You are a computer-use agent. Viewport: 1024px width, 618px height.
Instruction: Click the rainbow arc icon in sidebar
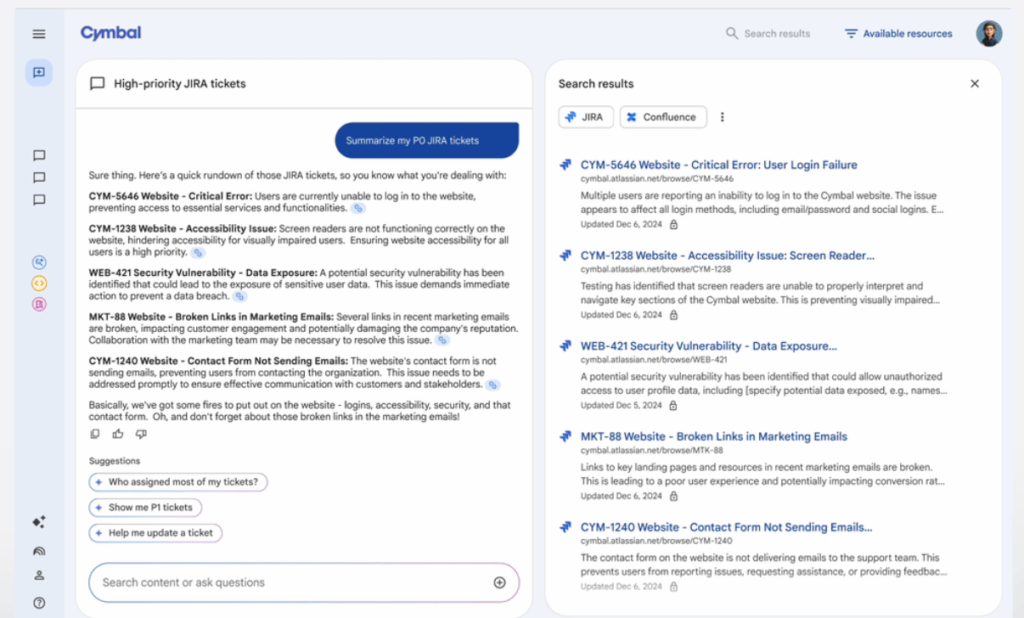click(x=39, y=551)
